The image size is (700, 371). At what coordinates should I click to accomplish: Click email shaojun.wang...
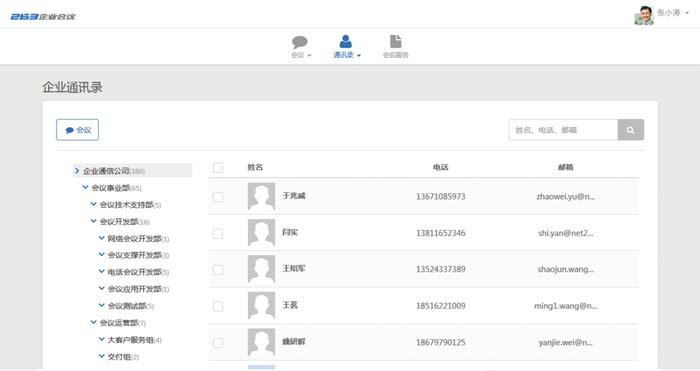566,269
